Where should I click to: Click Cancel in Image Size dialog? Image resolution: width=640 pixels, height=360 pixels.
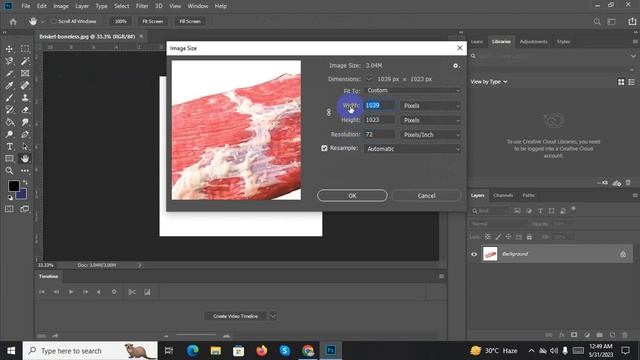[427, 196]
